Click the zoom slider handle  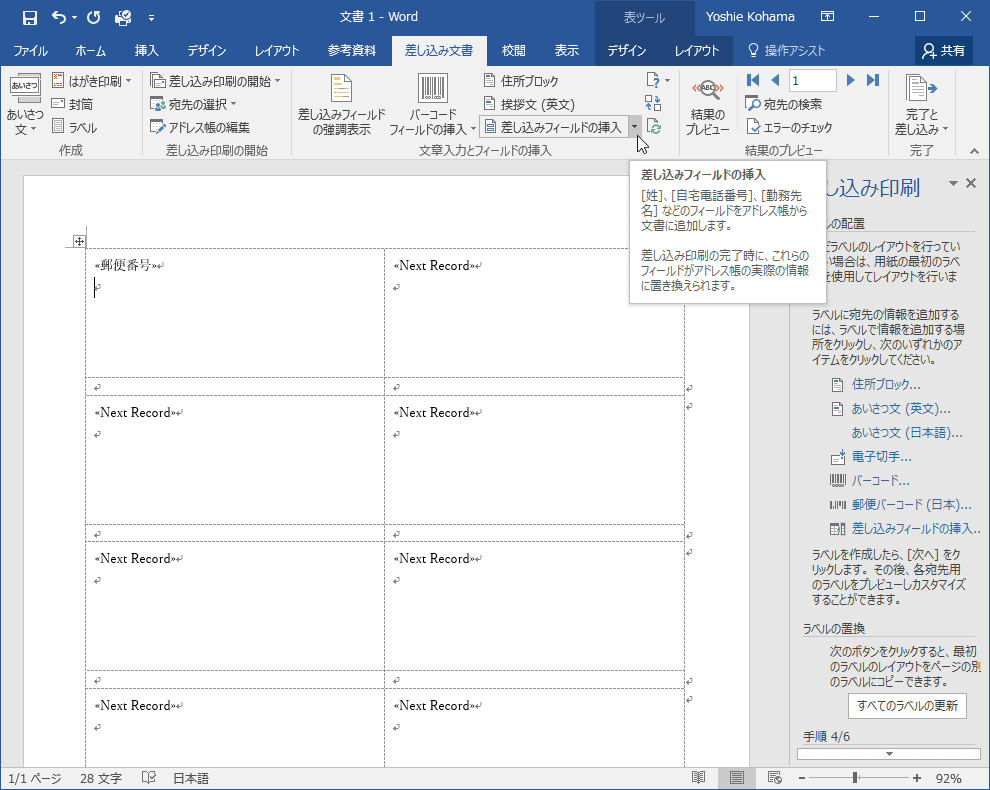[x=855, y=778]
